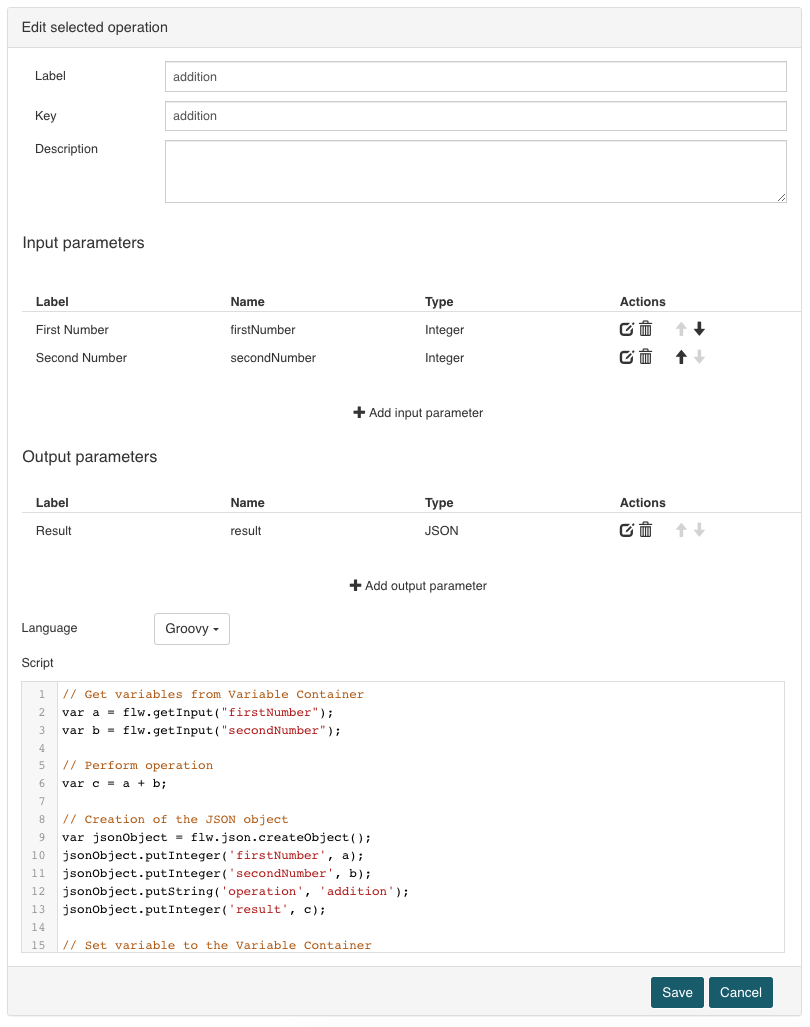This screenshot has height=1027, width=810.
Task: Cancel editing the operation
Action: (x=740, y=992)
